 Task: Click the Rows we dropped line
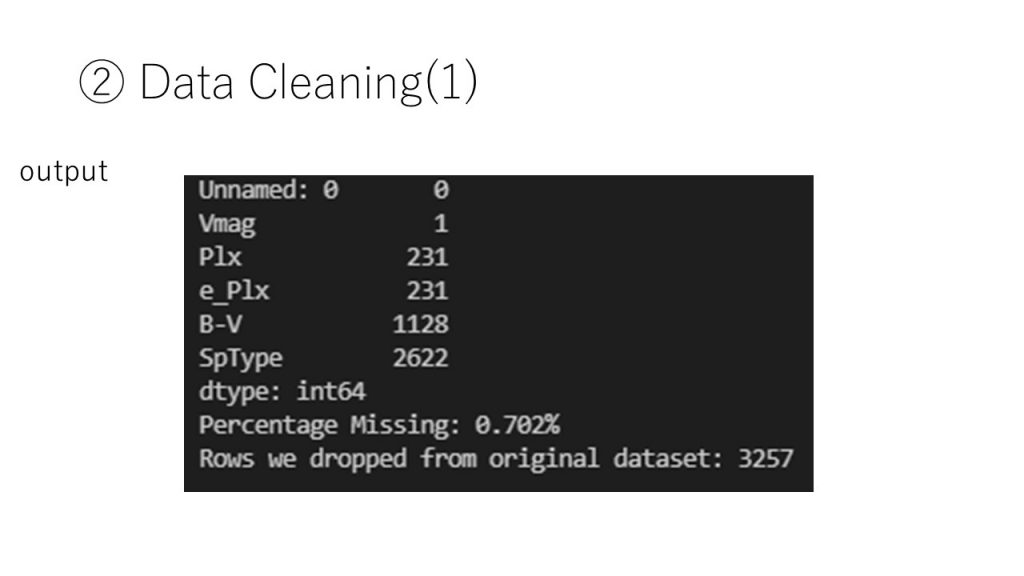(496, 458)
